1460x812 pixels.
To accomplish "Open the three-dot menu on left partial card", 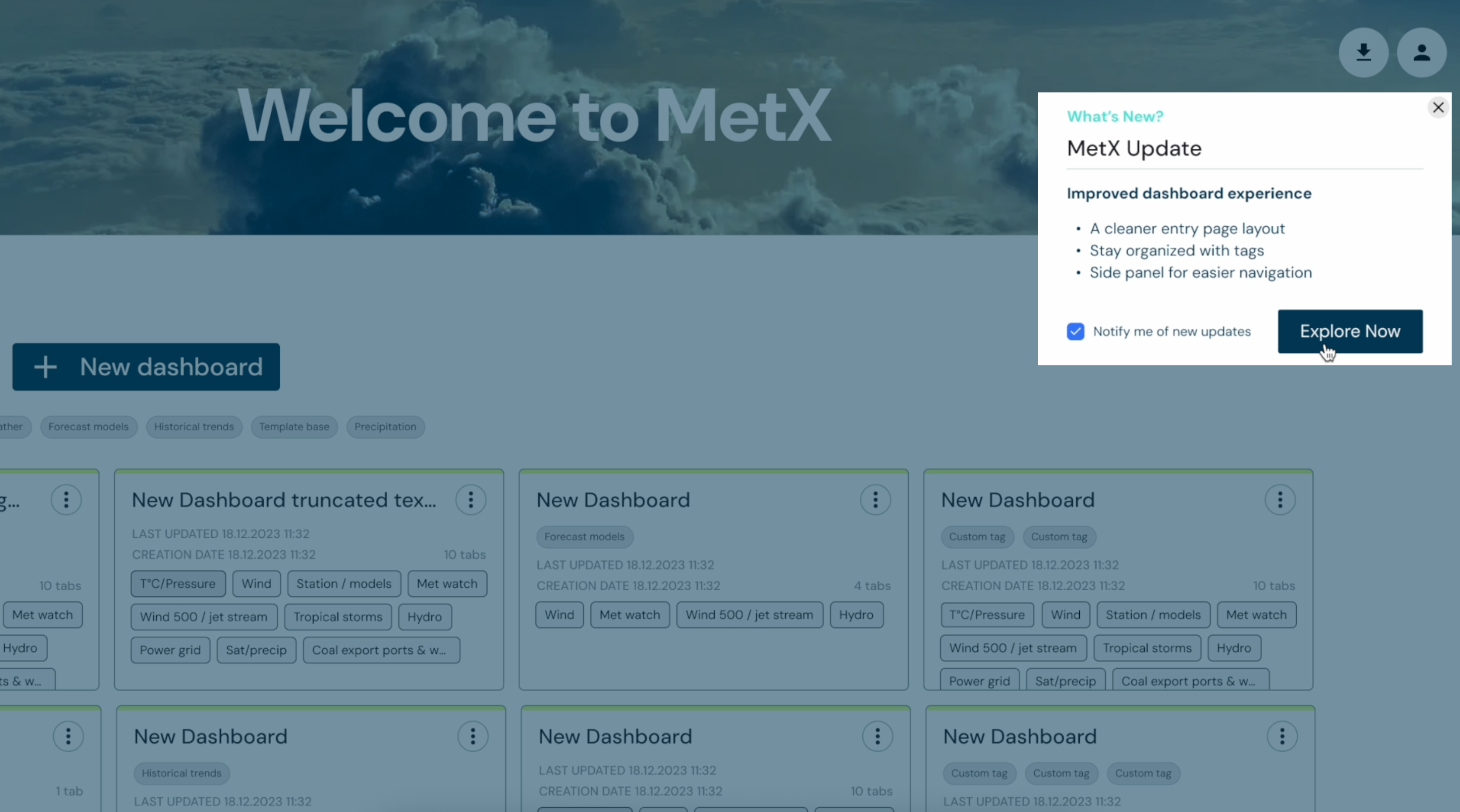I will [66, 499].
